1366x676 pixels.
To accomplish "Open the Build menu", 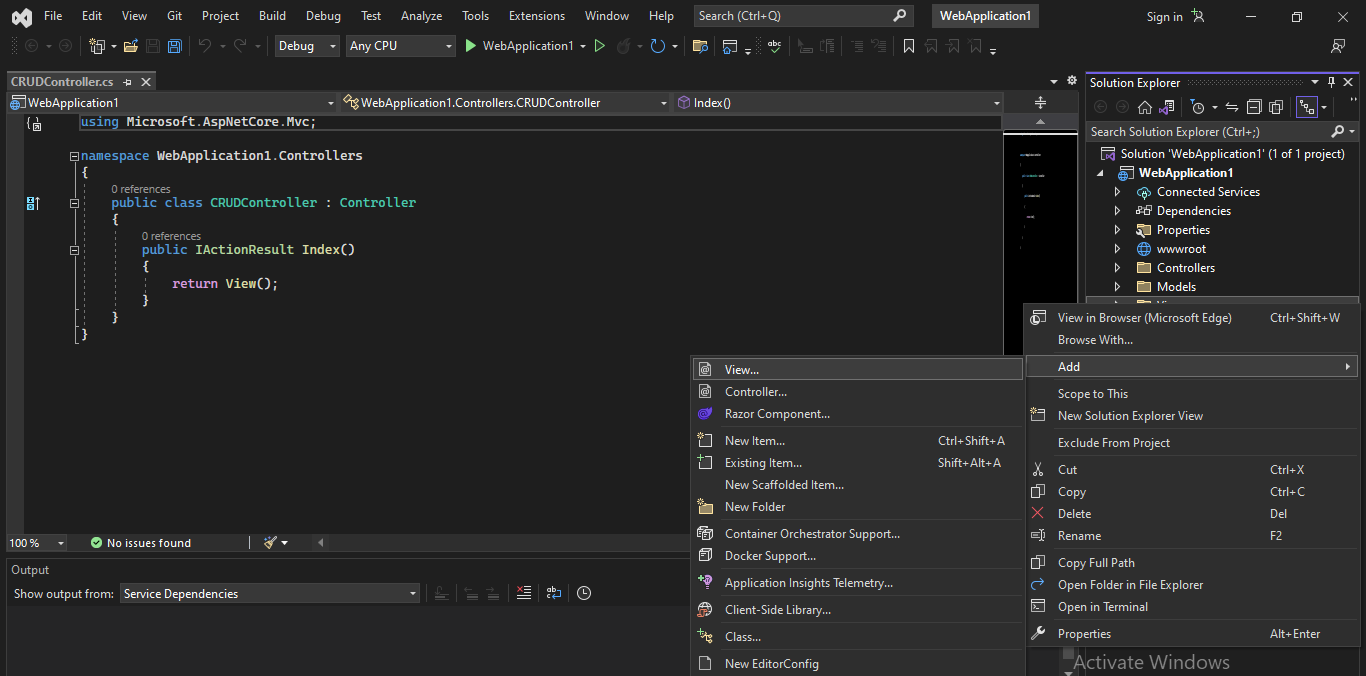I will (272, 16).
